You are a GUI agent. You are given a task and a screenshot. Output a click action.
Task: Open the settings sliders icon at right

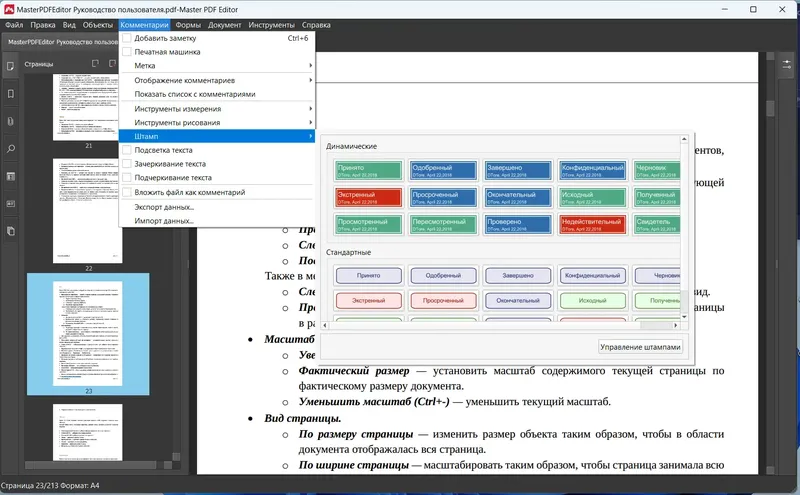click(786, 65)
